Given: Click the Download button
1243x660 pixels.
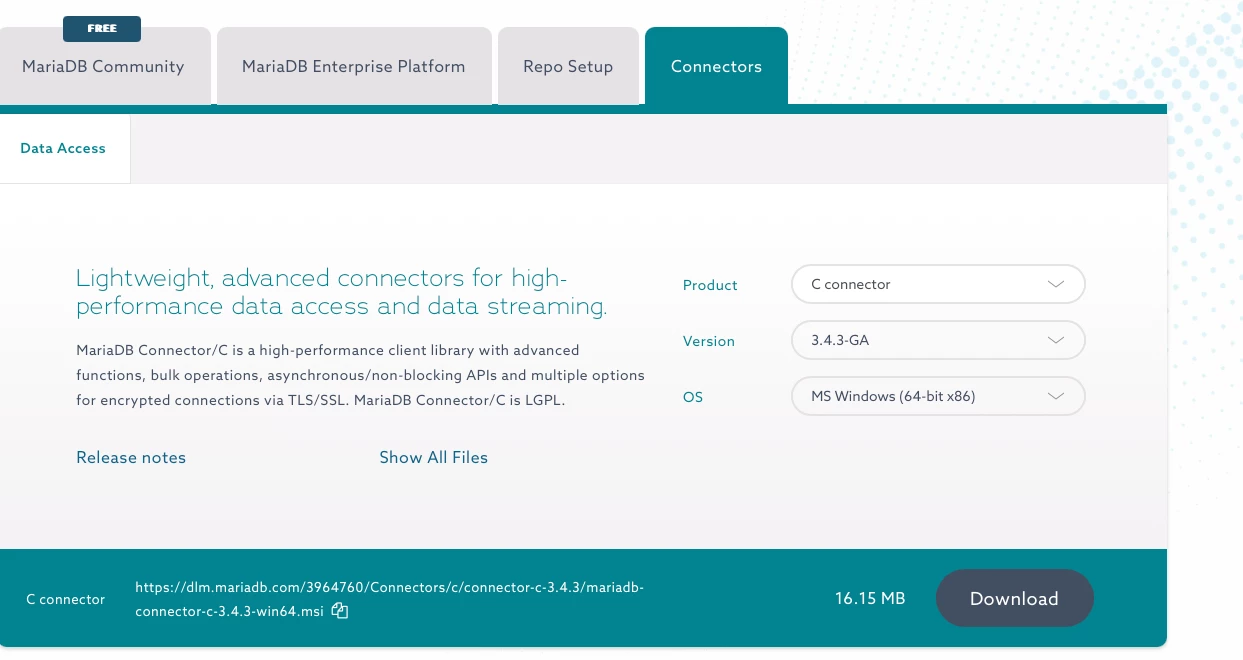Looking at the screenshot, I should point(1014,598).
